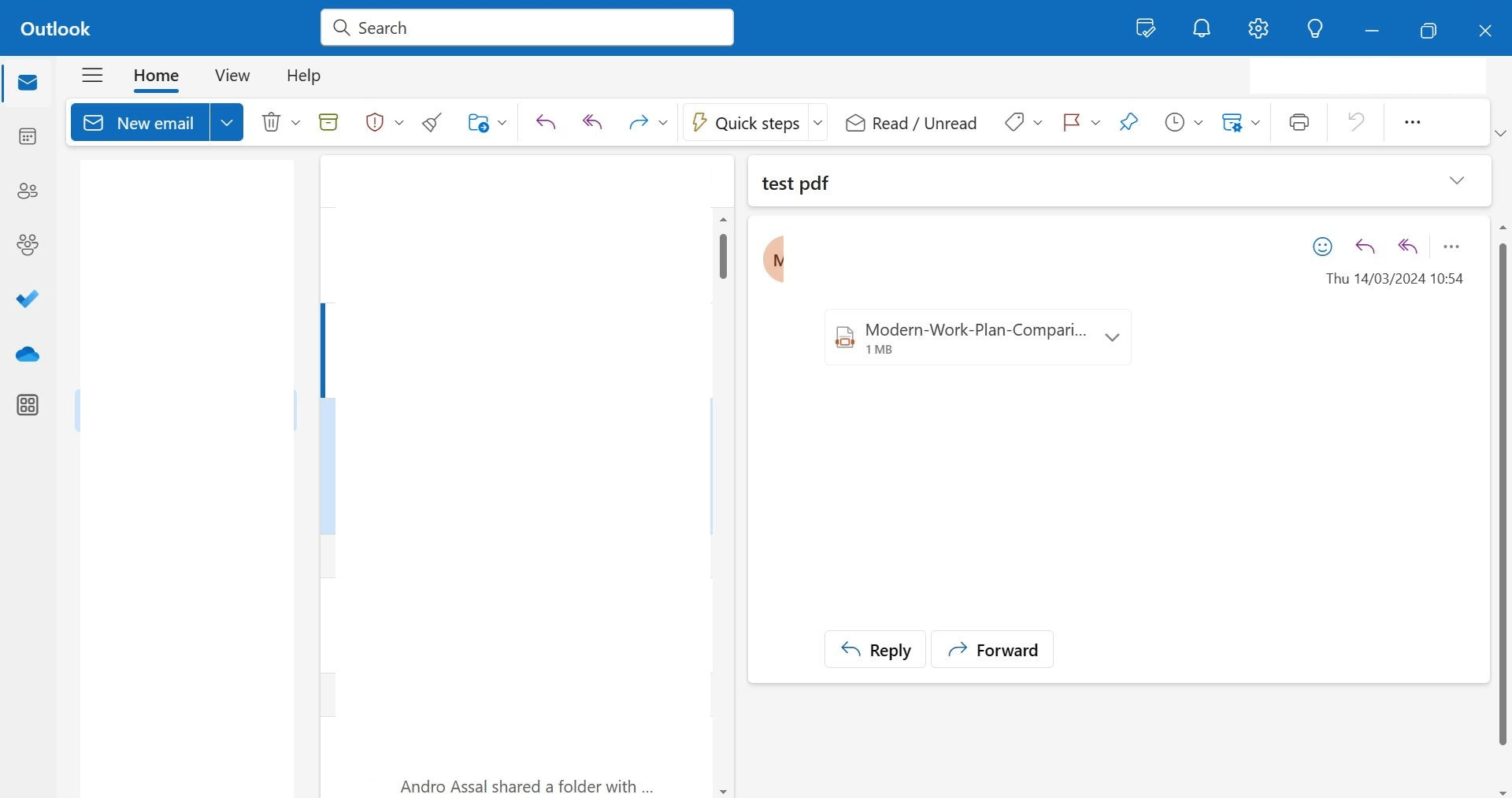
Task: React with an emoji to the message
Action: [1322, 246]
